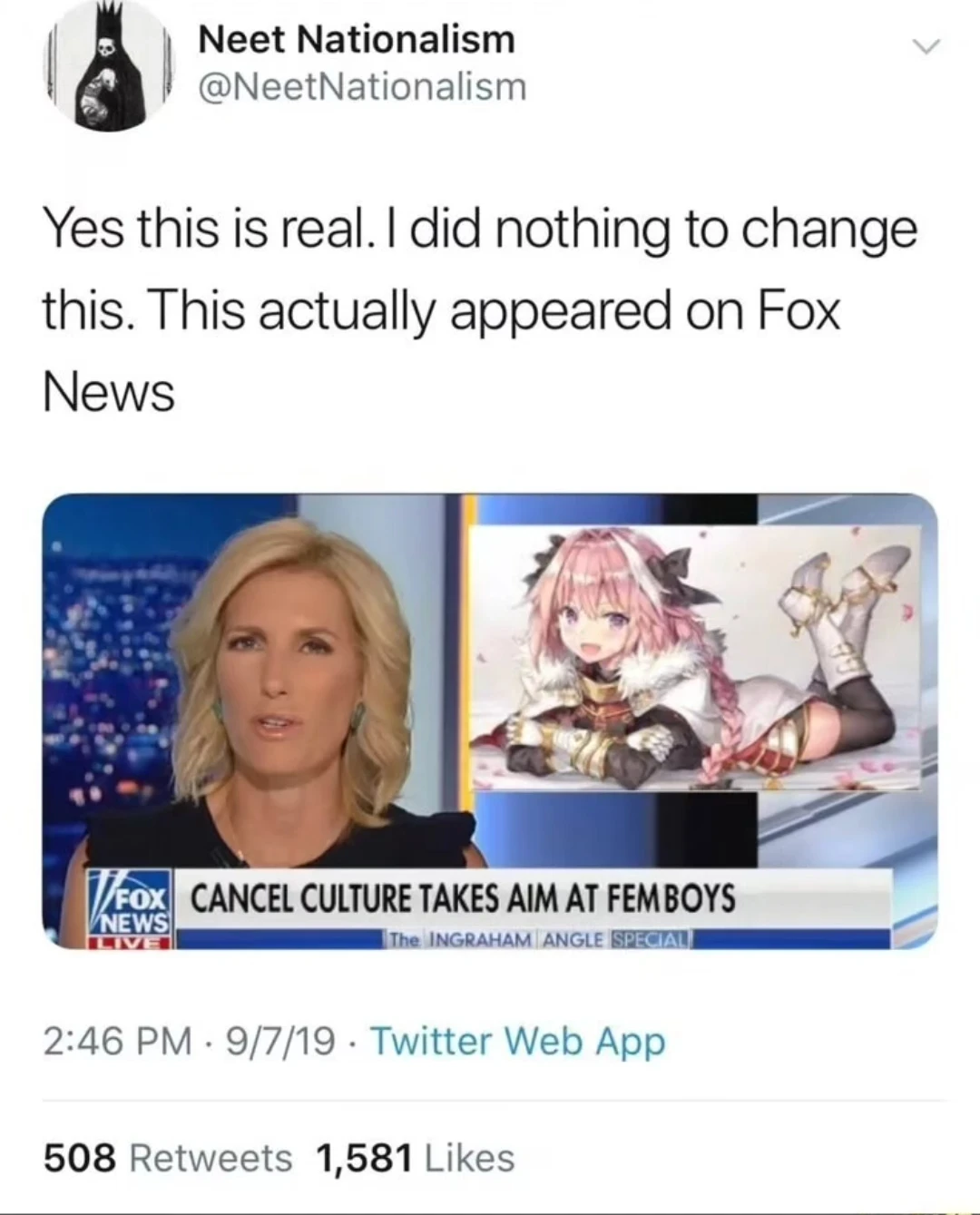The height and width of the screenshot is (1215, 980).
Task: View the 508 Retweets list
Action: click(168, 1158)
